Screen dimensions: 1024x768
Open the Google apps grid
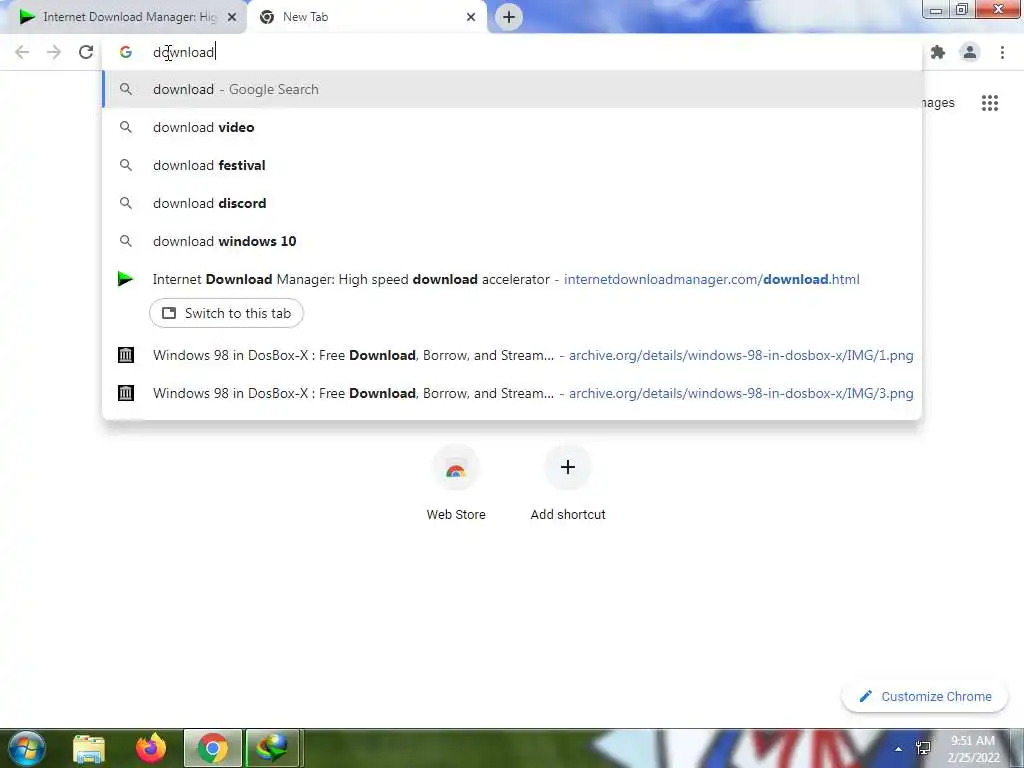pyautogui.click(x=989, y=103)
